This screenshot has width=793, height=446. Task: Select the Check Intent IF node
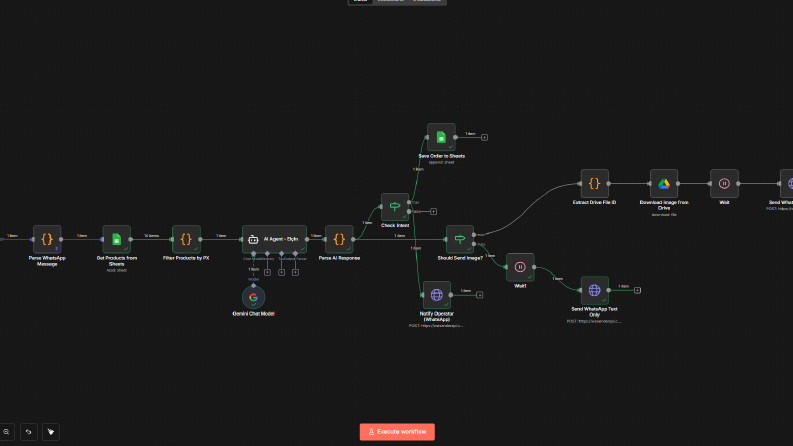coord(395,207)
